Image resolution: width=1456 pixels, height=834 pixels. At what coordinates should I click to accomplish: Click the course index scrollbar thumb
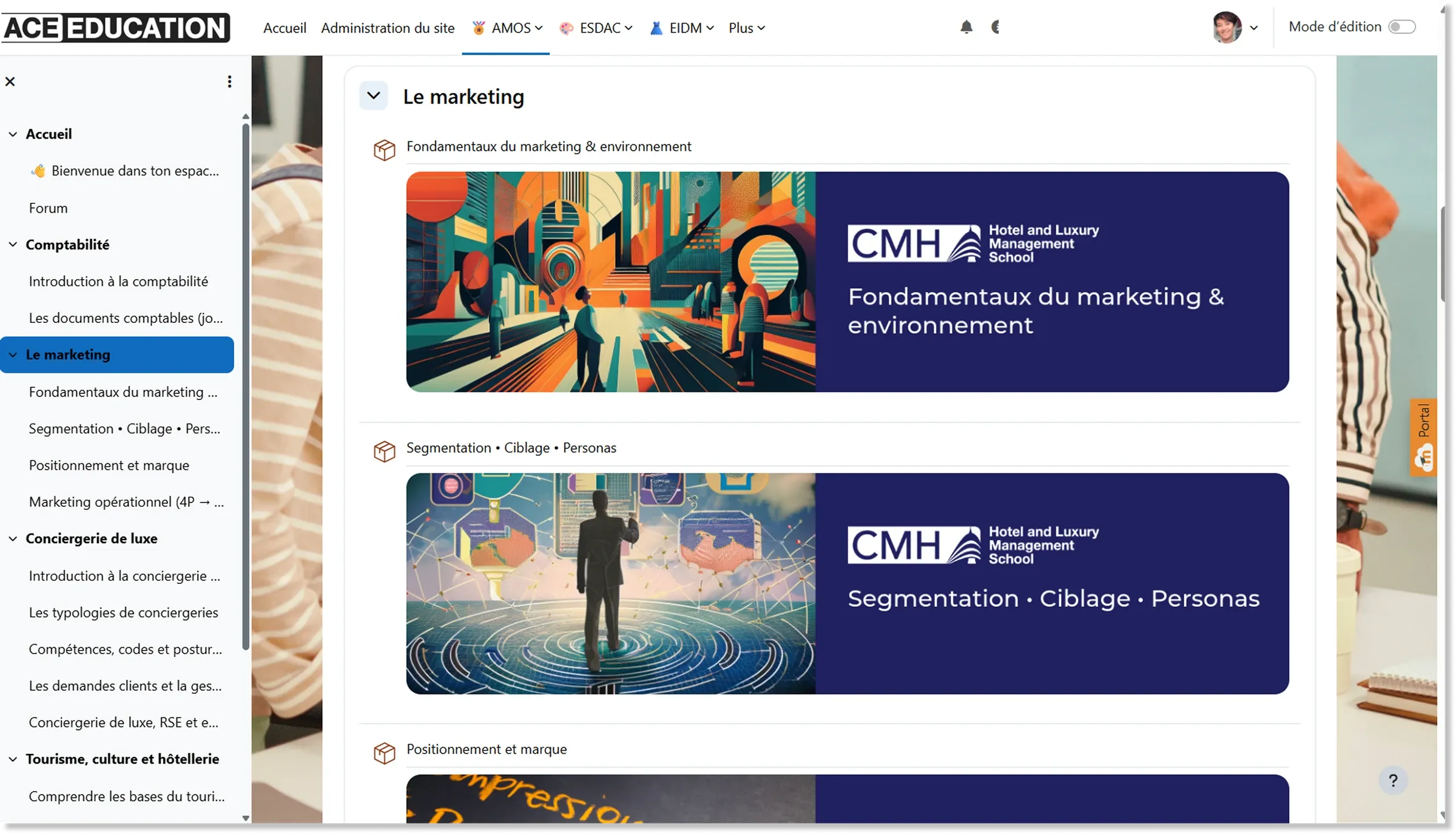(246, 386)
